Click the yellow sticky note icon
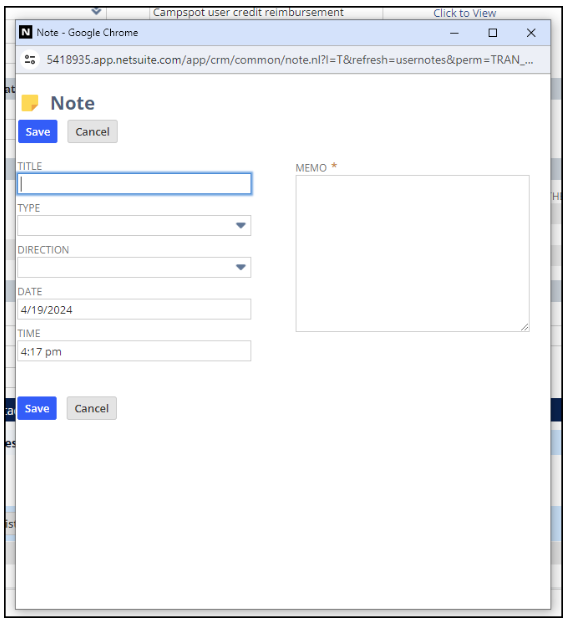The image size is (567, 622). click(x=30, y=103)
